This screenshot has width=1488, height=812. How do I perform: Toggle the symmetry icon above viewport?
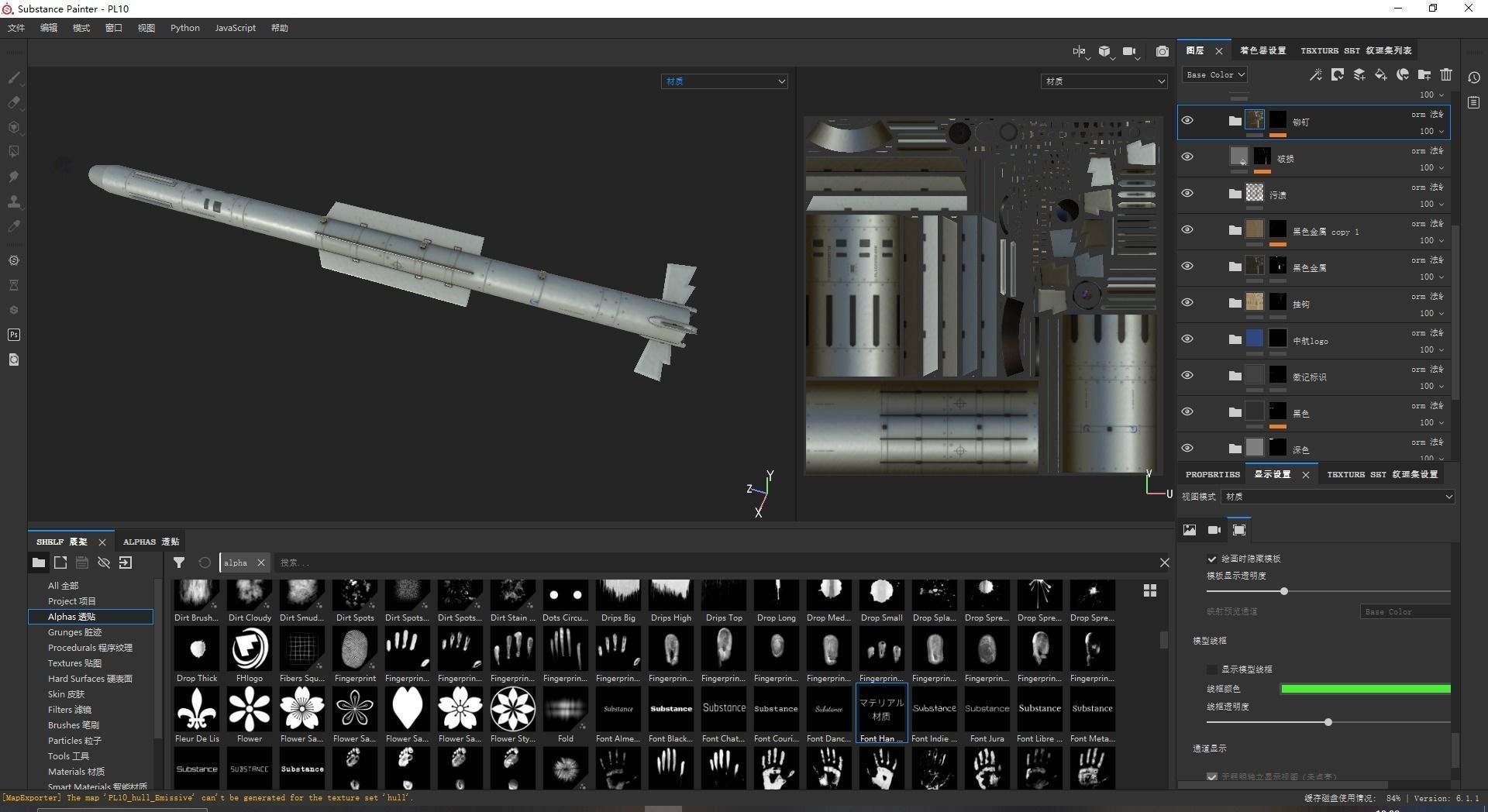point(1080,51)
